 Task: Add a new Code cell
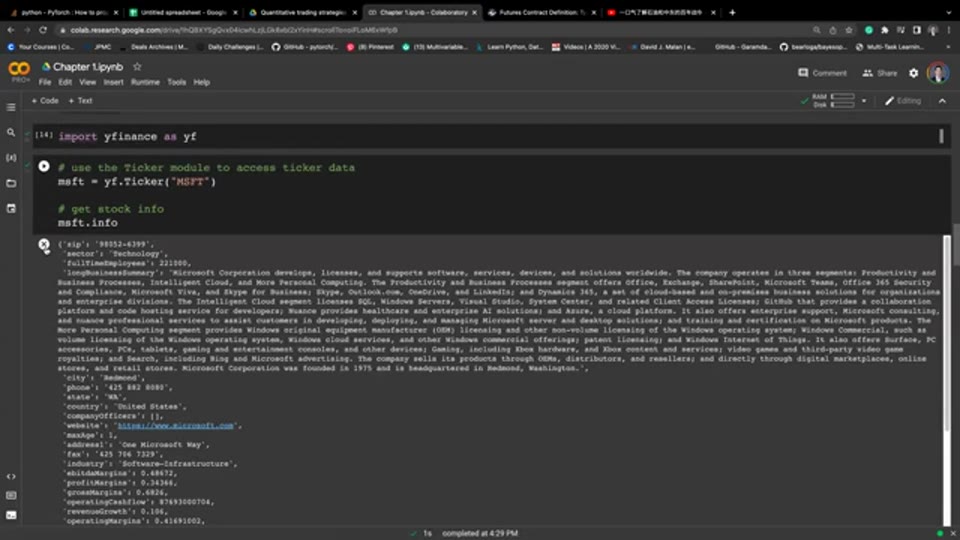tap(45, 100)
